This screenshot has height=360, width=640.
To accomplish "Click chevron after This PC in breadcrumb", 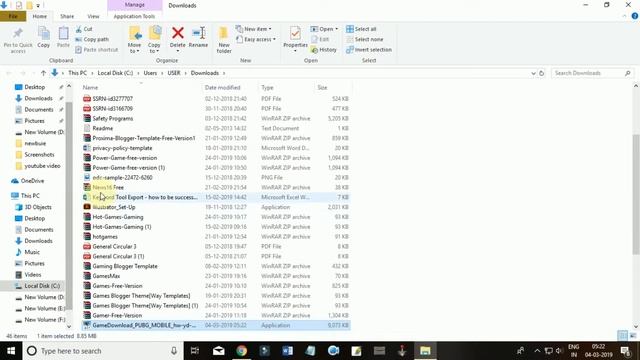I will pos(92,73).
